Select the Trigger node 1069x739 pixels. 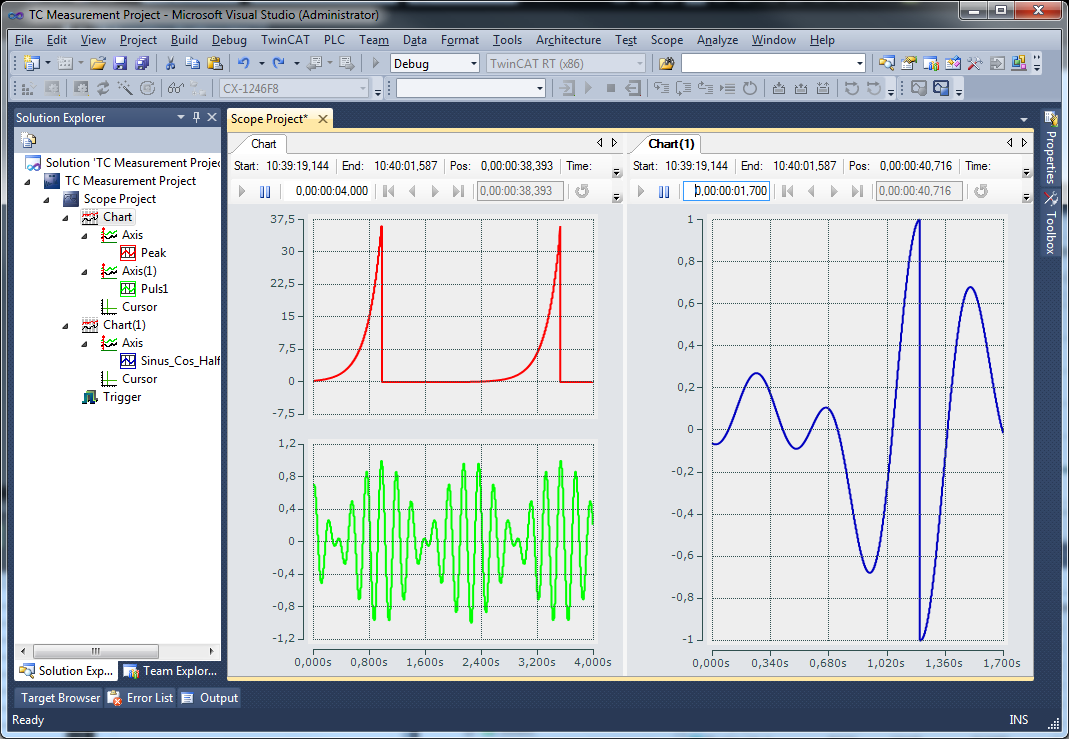[121, 397]
